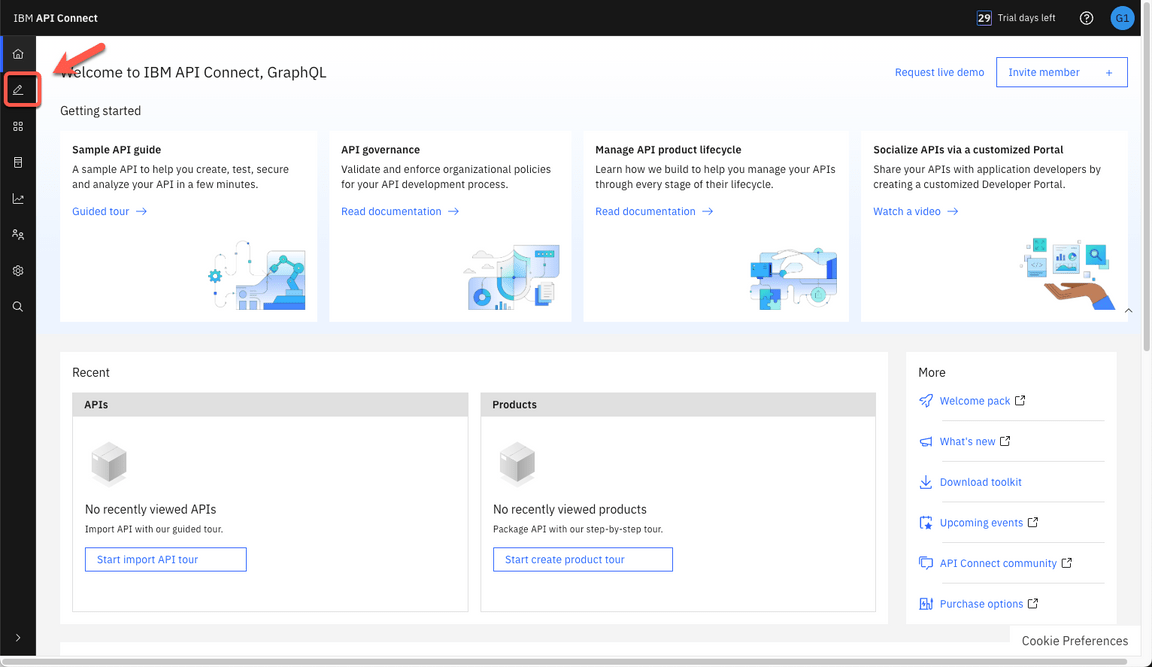Viewport: 1152px width, 667px height.
Task: Click the IBM API Connect title
Action: coord(55,18)
